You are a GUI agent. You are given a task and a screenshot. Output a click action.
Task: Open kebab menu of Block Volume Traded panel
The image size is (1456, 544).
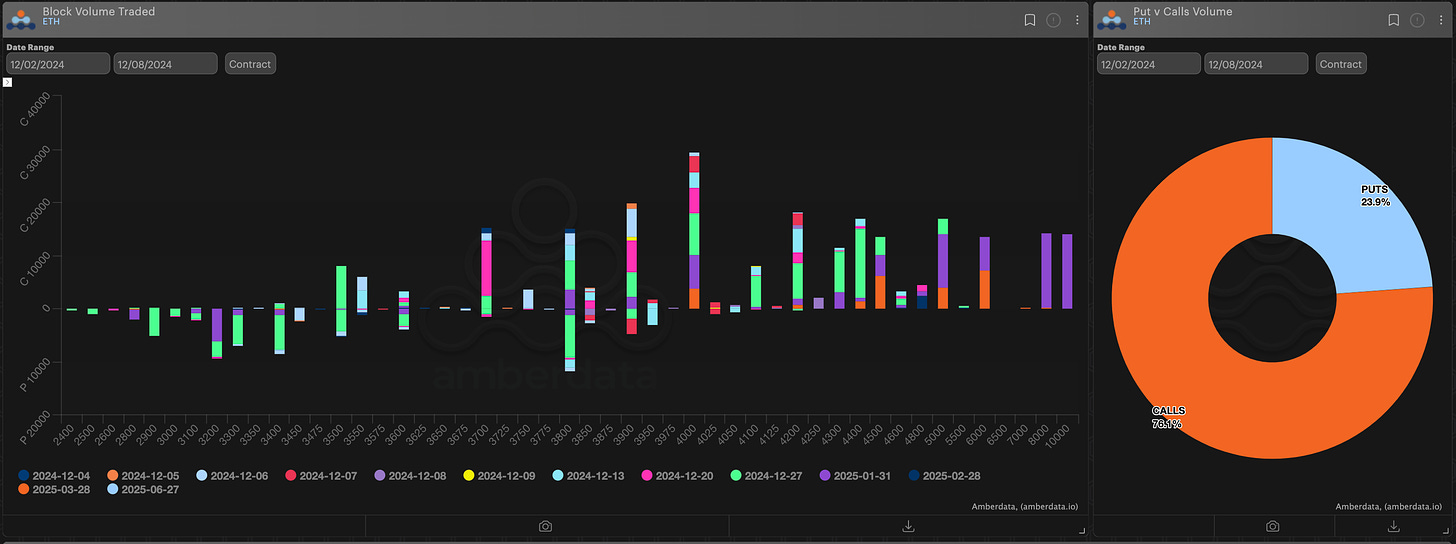[x=1077, y=20]
